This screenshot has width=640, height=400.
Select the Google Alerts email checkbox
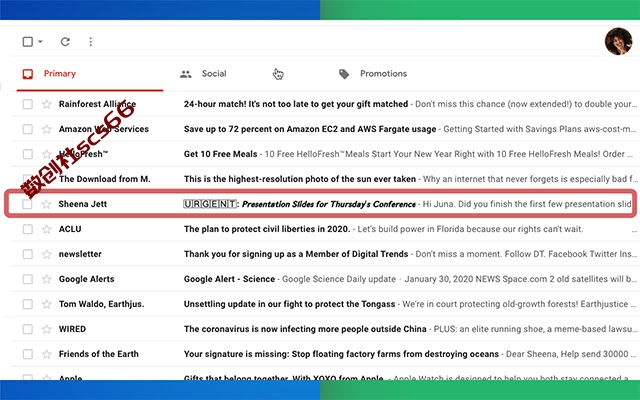[x=28, y=279]
